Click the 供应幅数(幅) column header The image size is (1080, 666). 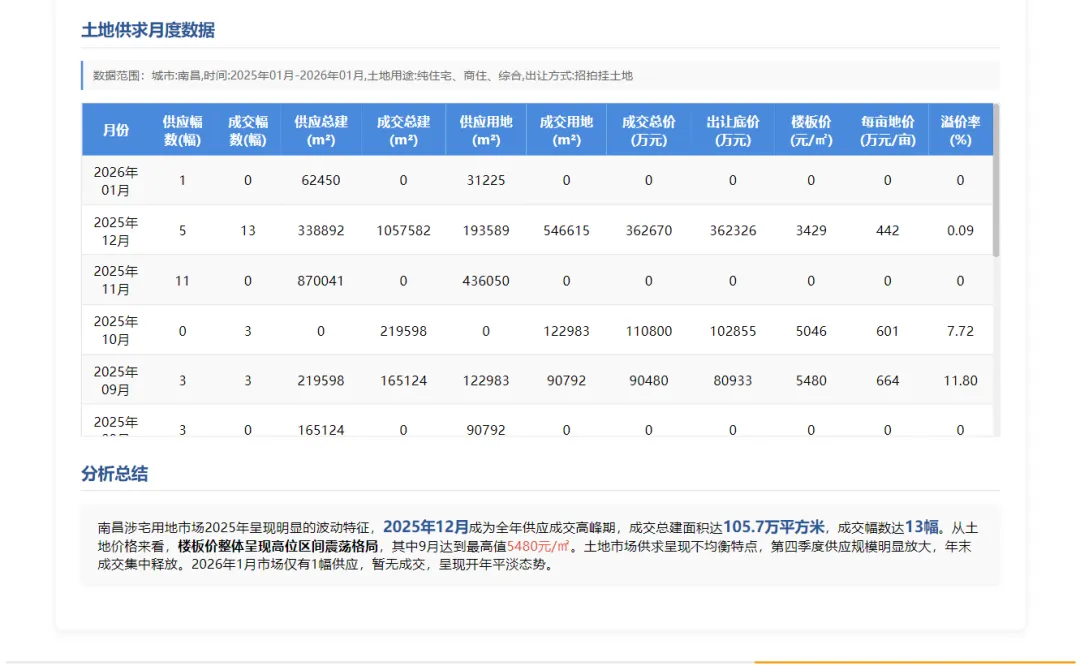pyautogui.click(x=182, y=129)
